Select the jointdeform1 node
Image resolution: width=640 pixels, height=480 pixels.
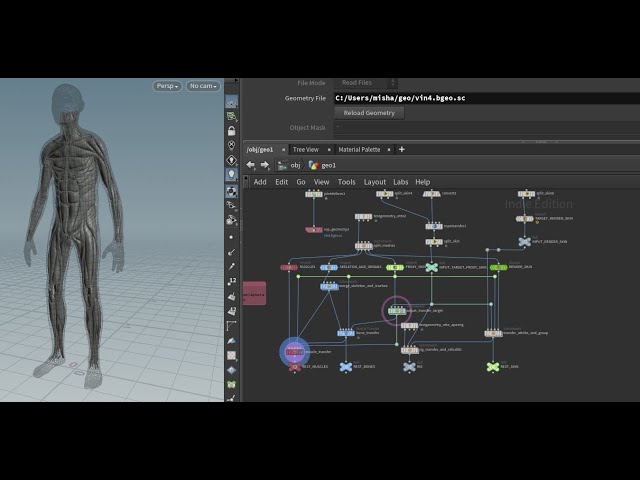[314, 194]
